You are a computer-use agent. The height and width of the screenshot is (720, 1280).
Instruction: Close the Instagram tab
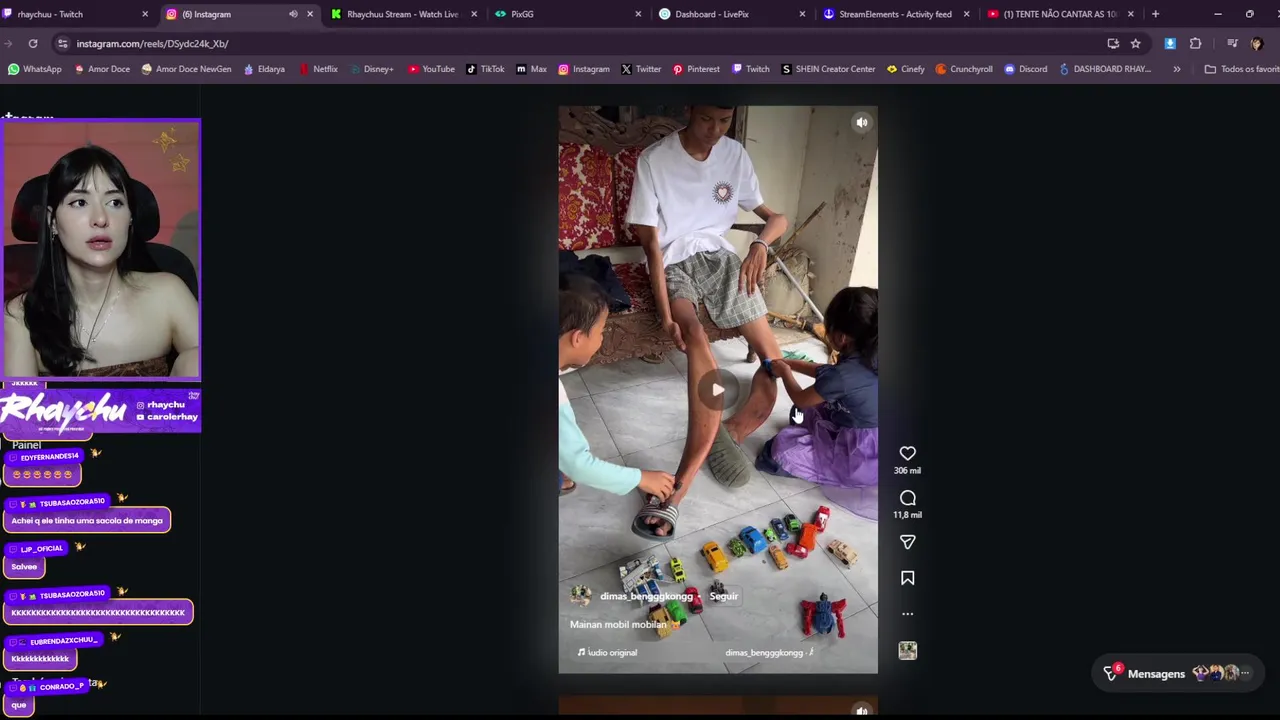coord(310,14)
